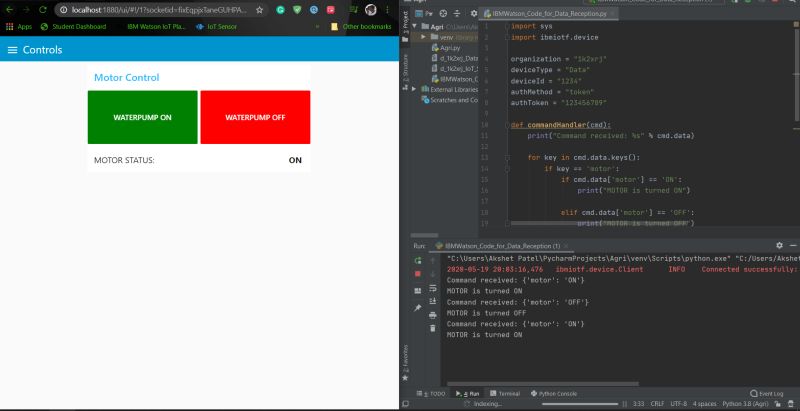
Task: Expand External Libraries node
Action: coord(414,89)
